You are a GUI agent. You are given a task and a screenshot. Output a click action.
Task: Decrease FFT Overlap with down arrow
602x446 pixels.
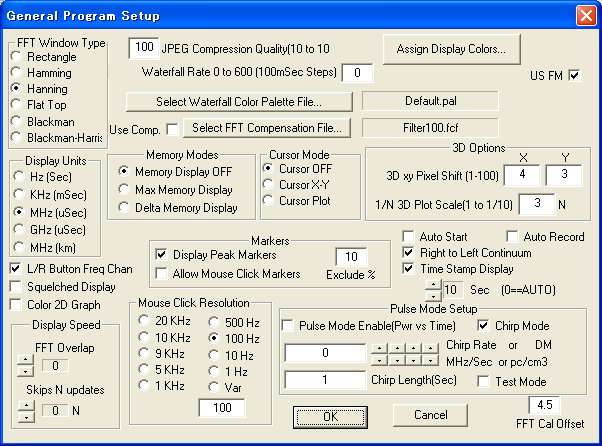pyautogui.click(x=26, y=371)
